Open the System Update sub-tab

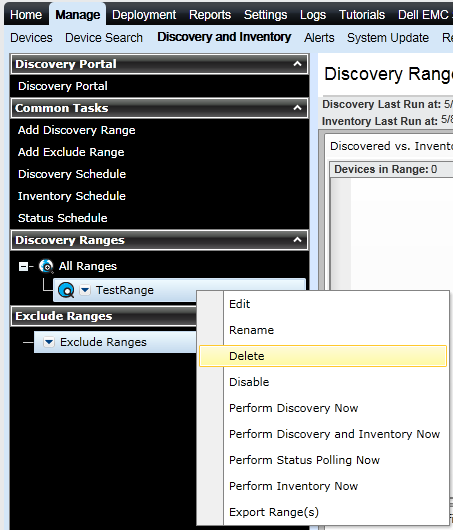click(x=388, y=38)
